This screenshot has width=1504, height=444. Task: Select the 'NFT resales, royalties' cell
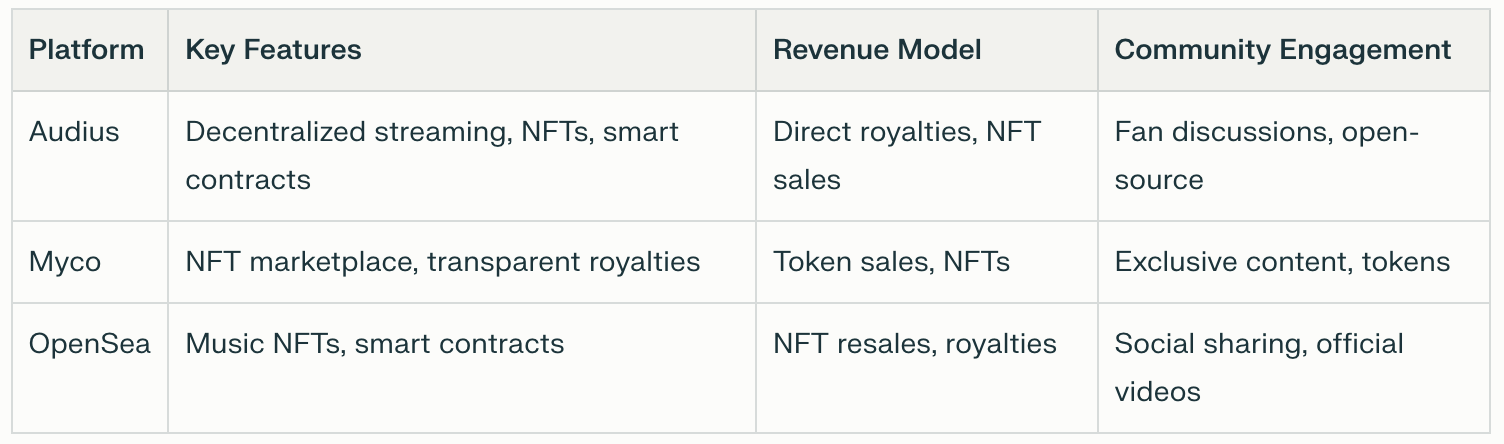pos(914,344)
